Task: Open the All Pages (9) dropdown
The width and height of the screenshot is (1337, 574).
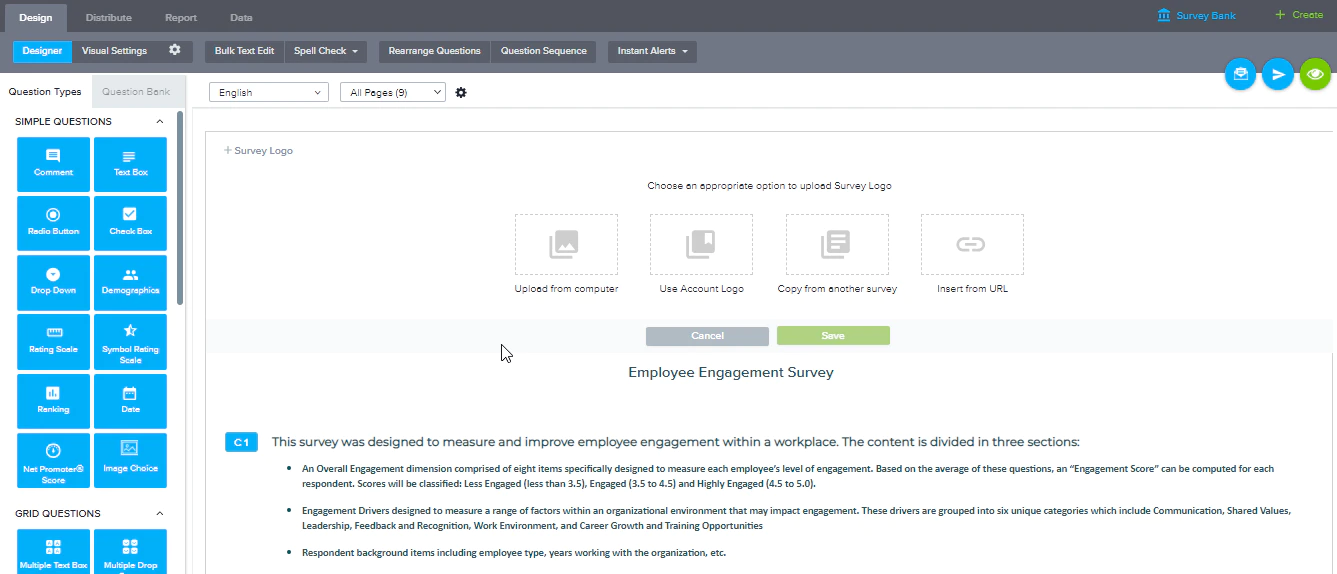Action: (x=392, y=92)
